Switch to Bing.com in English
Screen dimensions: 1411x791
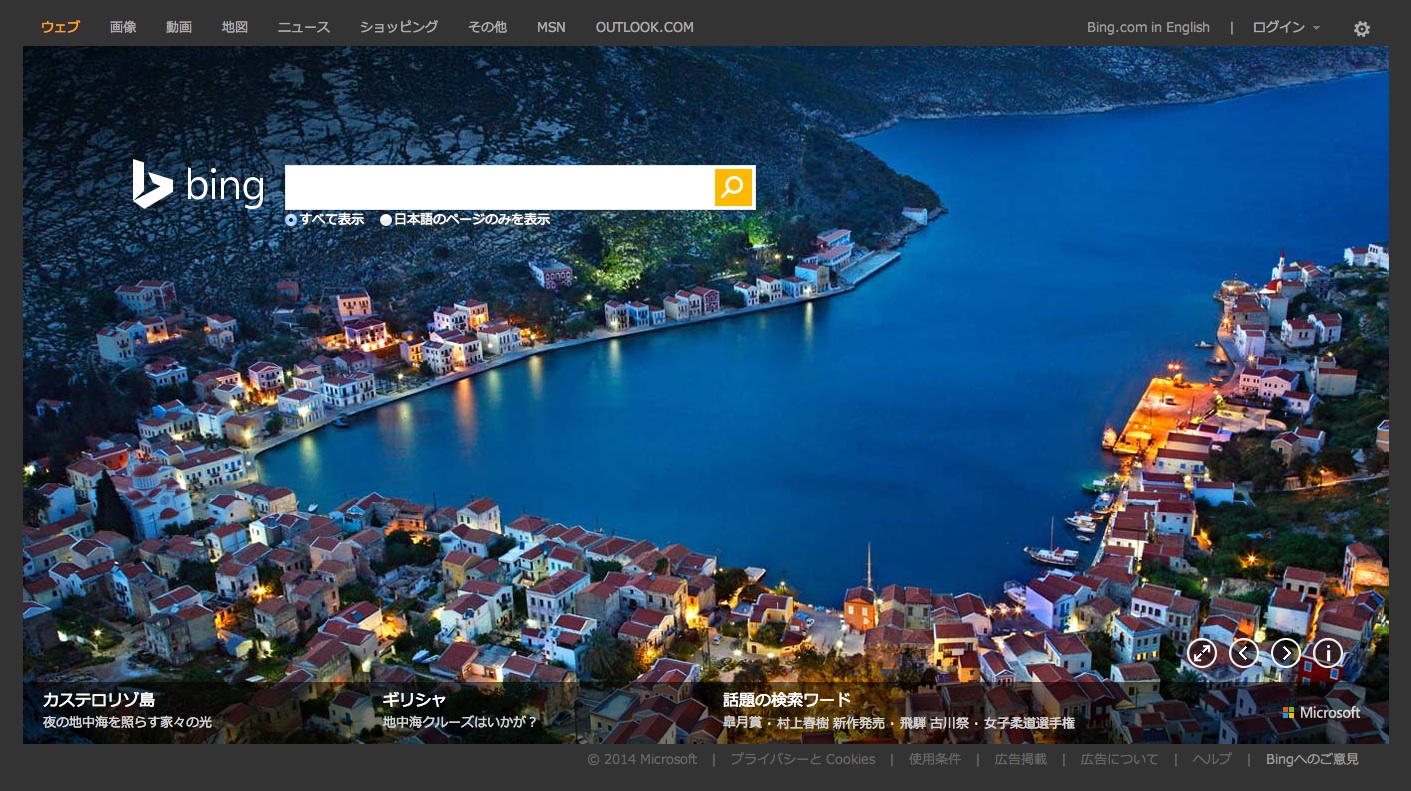(x=1148, y=27)
